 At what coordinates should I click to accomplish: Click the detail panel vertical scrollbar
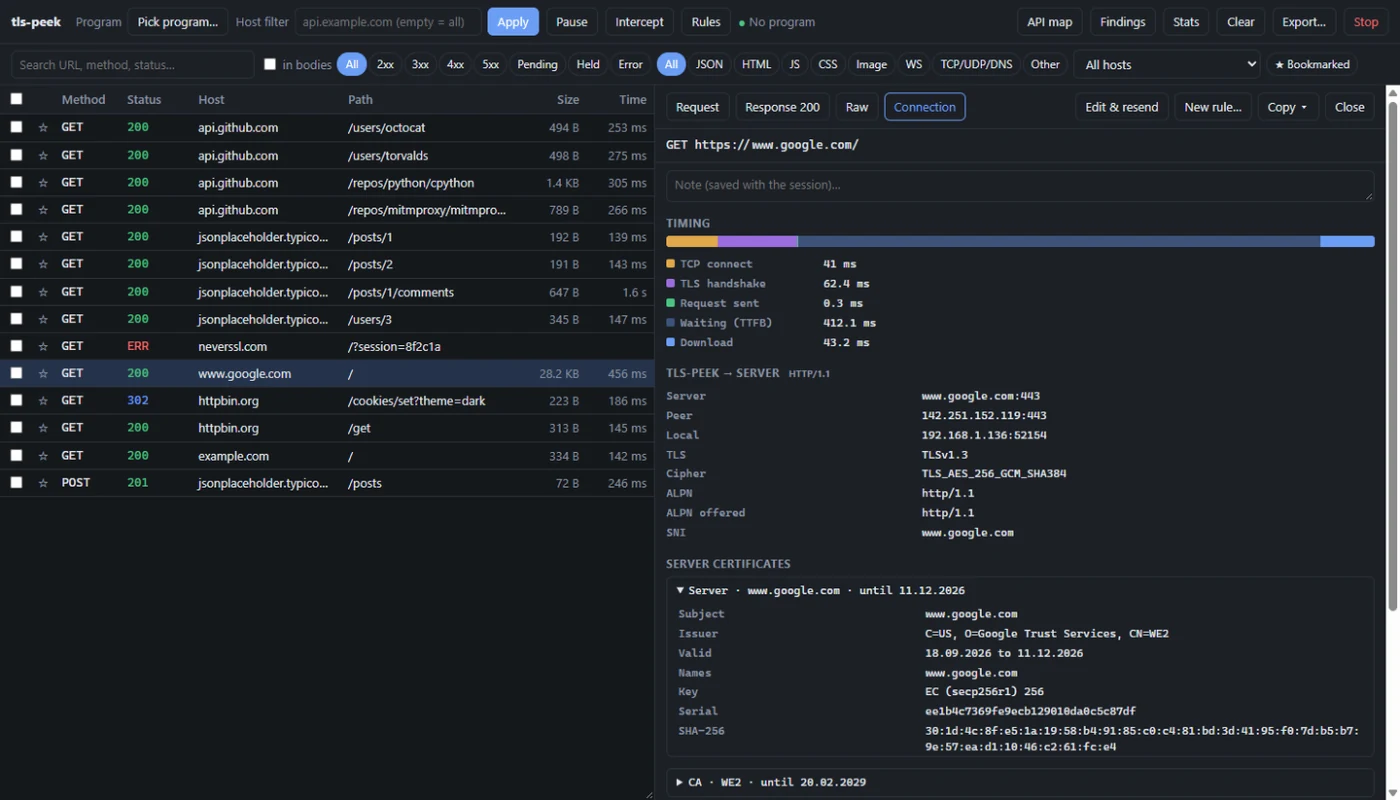[1392, 355]
